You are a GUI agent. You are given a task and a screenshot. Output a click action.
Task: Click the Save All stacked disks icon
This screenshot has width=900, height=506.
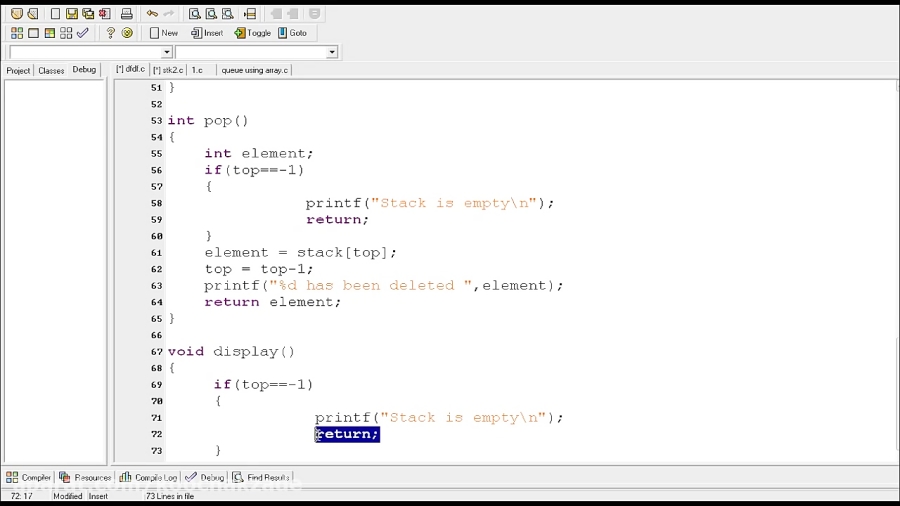88,13
